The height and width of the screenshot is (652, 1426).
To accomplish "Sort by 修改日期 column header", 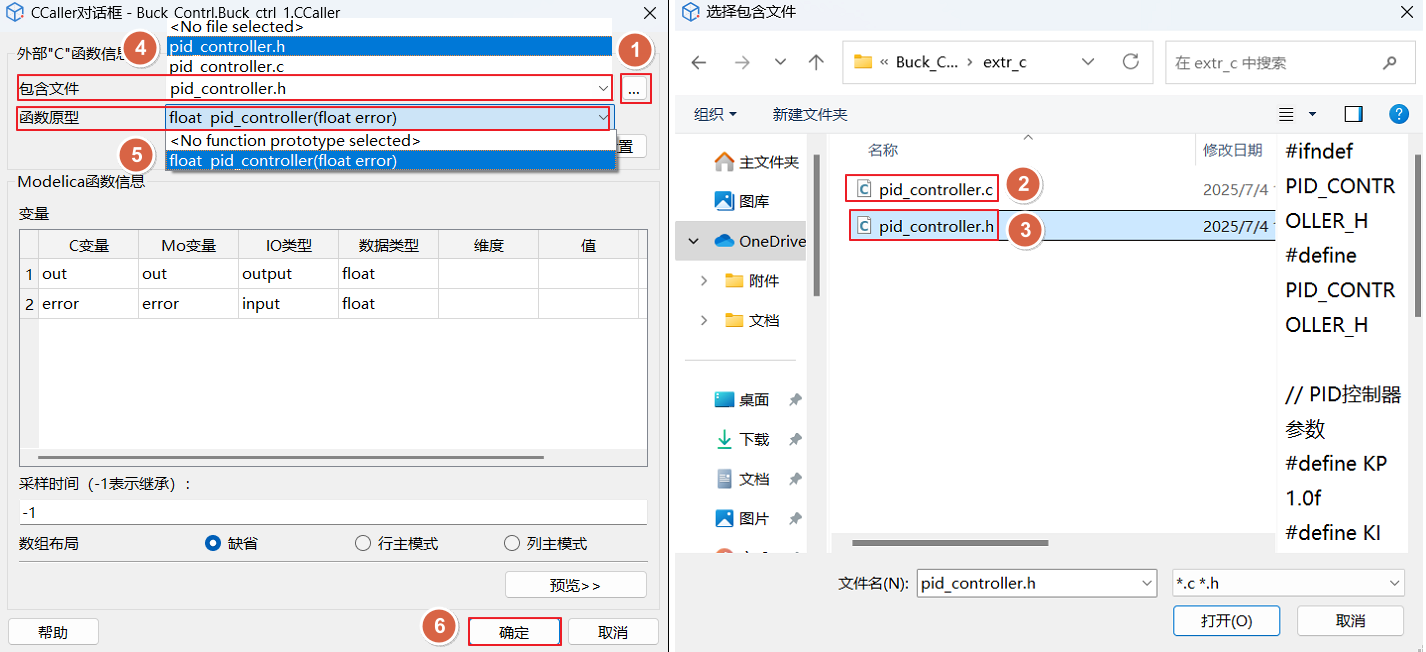I will 1232,150.
